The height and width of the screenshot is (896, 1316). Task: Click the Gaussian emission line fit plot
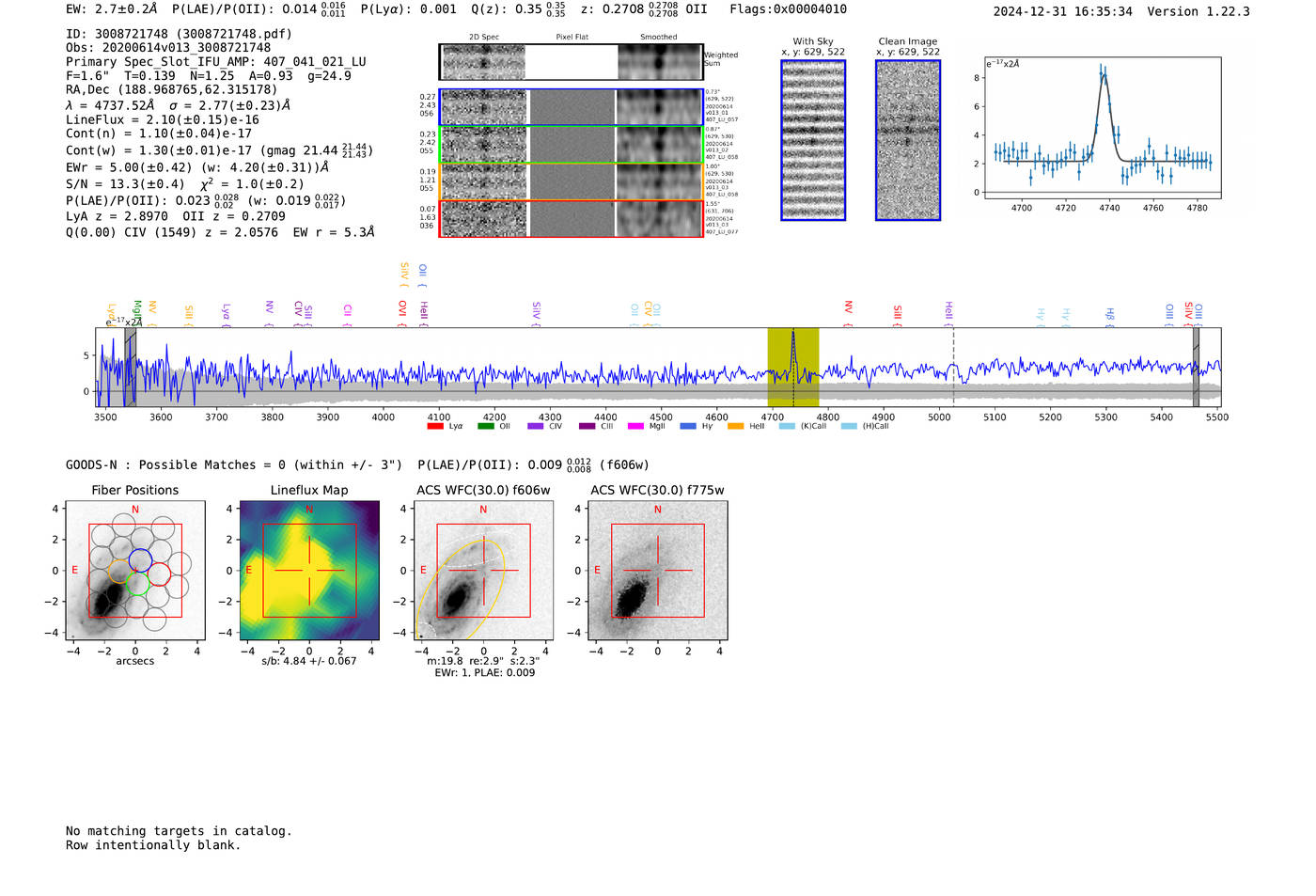tap(1102, 128)
